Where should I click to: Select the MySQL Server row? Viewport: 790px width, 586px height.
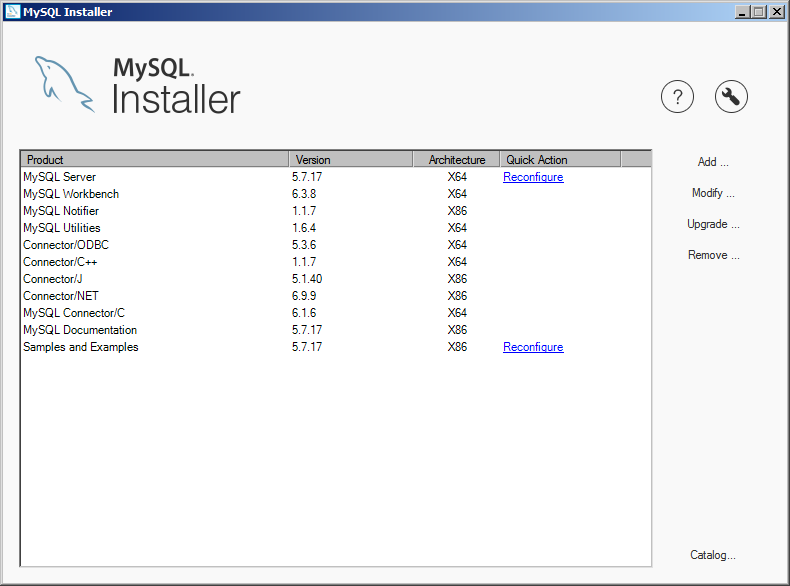[336, 177]
